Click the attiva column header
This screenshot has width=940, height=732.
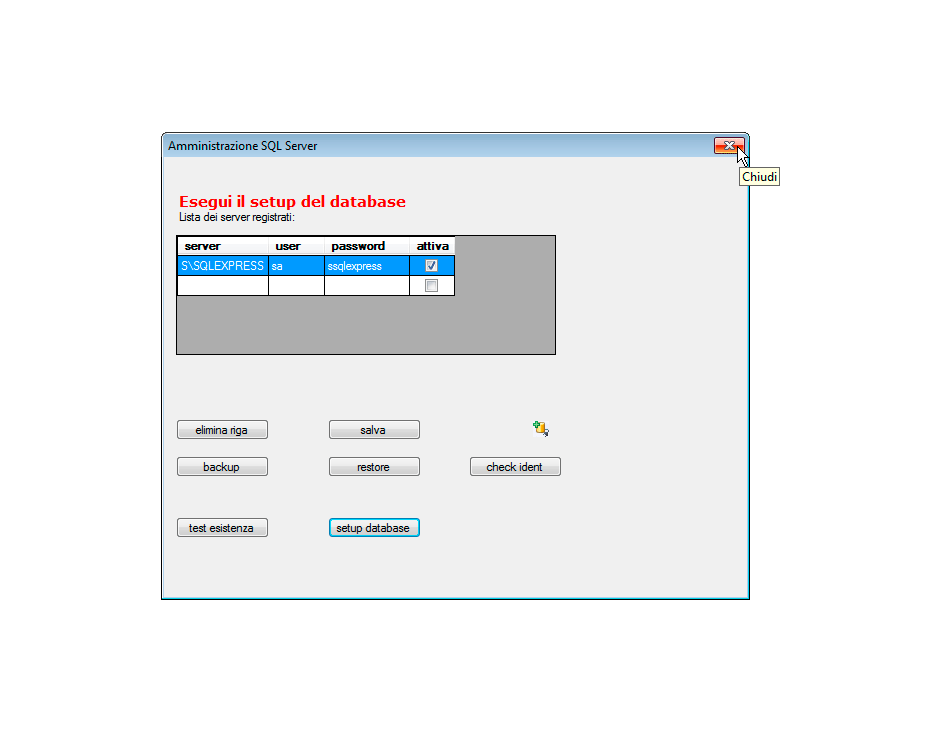[432, 246]
